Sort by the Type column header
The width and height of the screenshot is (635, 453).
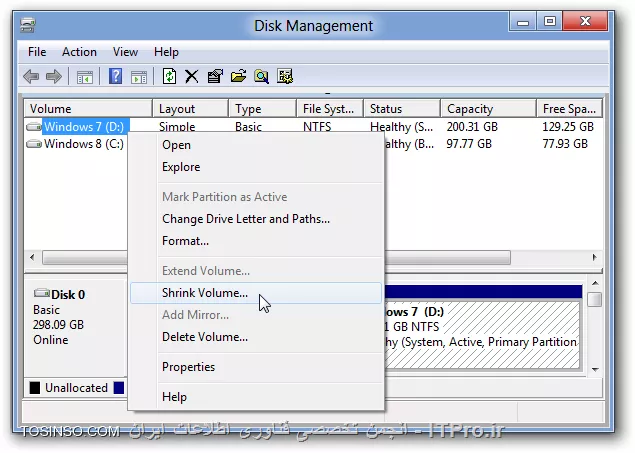coord(262,108)
